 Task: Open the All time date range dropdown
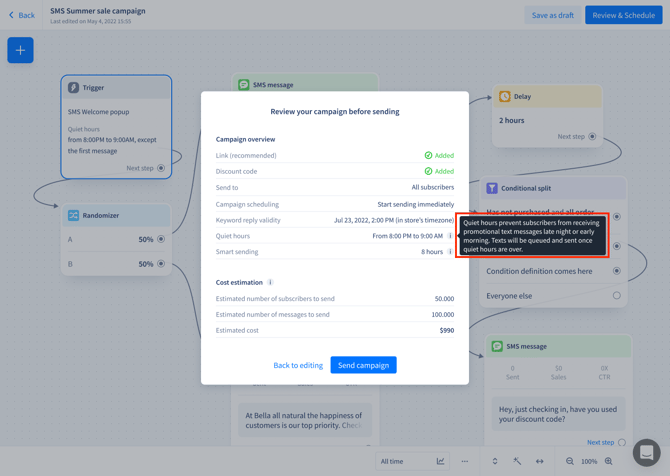click(412, 461)
